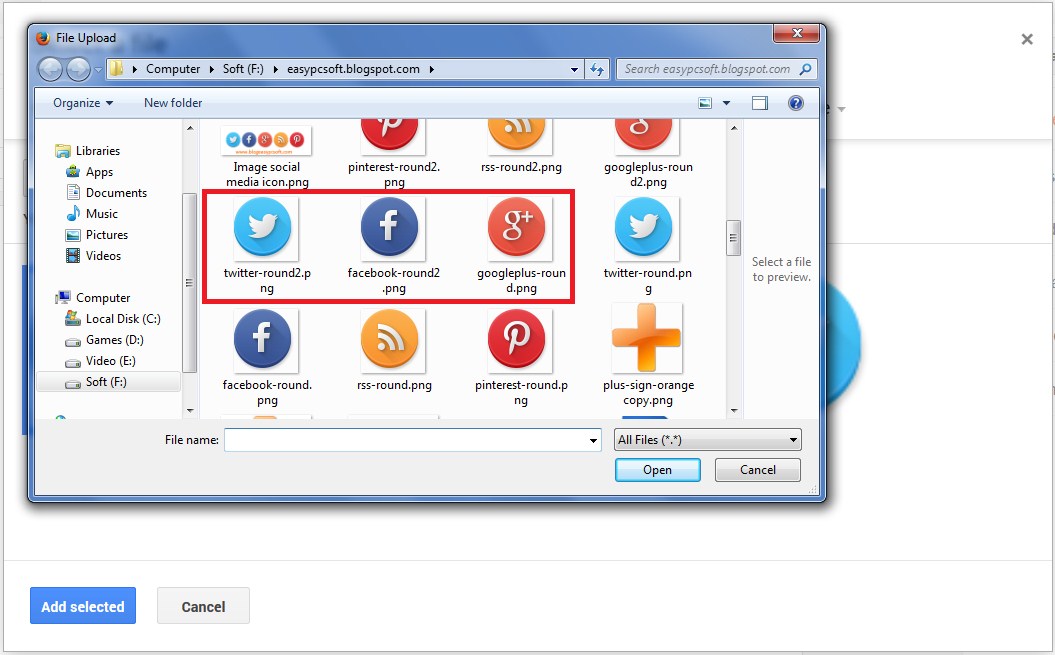
Task: Click file list scroll down arrow
Action: click(733, 410)
